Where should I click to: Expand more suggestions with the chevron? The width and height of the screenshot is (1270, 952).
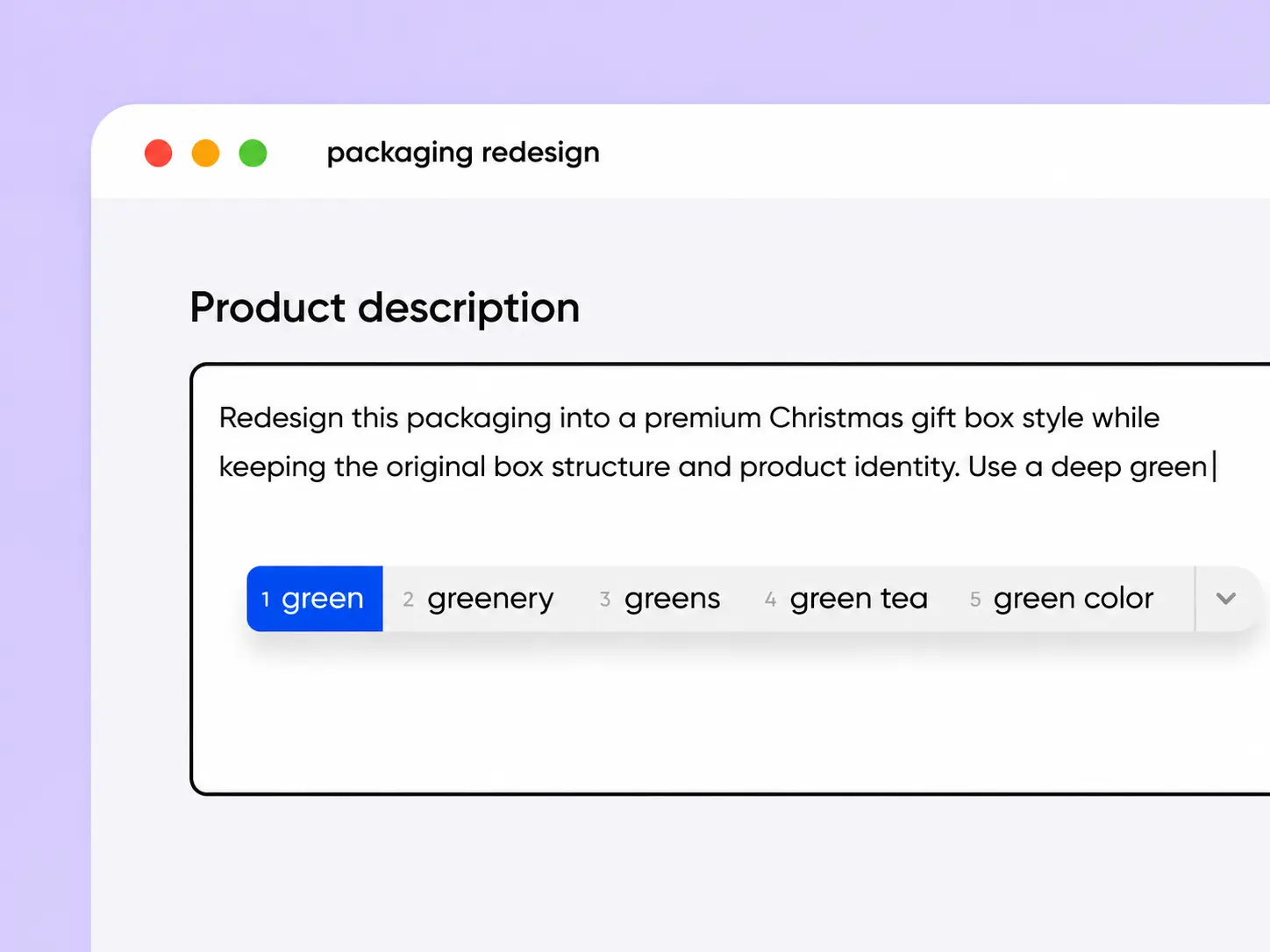point(1226,599)
